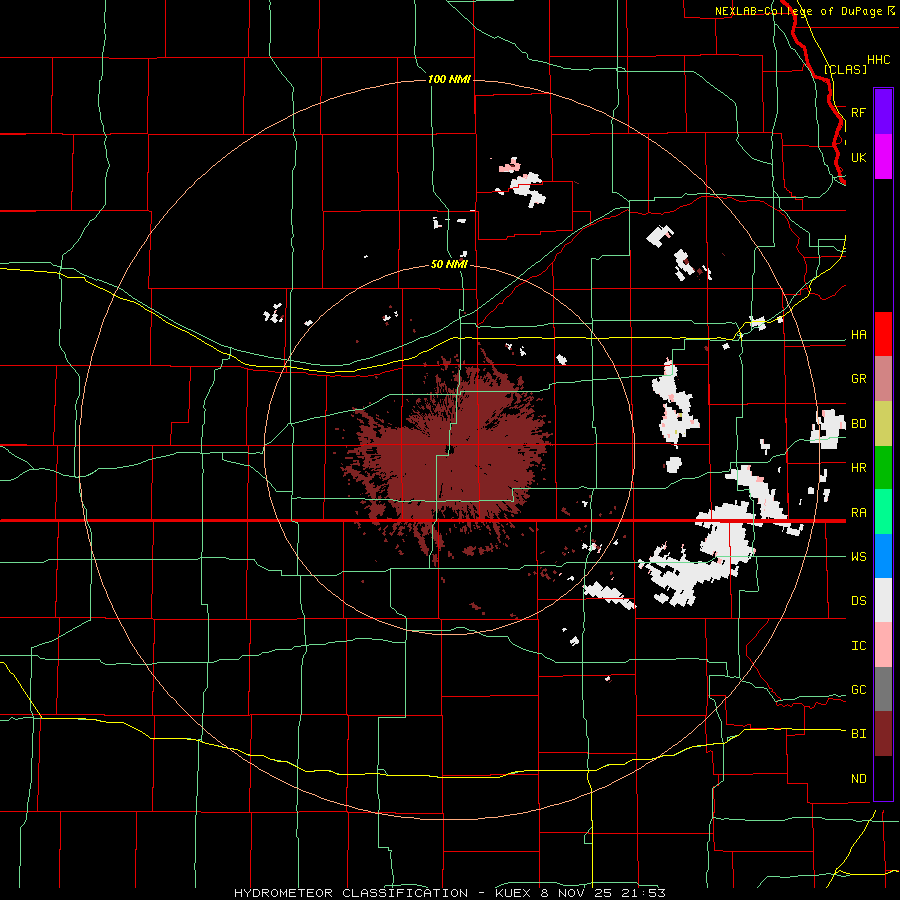The height and width of the screenshot is (900, 900).
Task: Click the BD legend label
Action: coord(858,424)
